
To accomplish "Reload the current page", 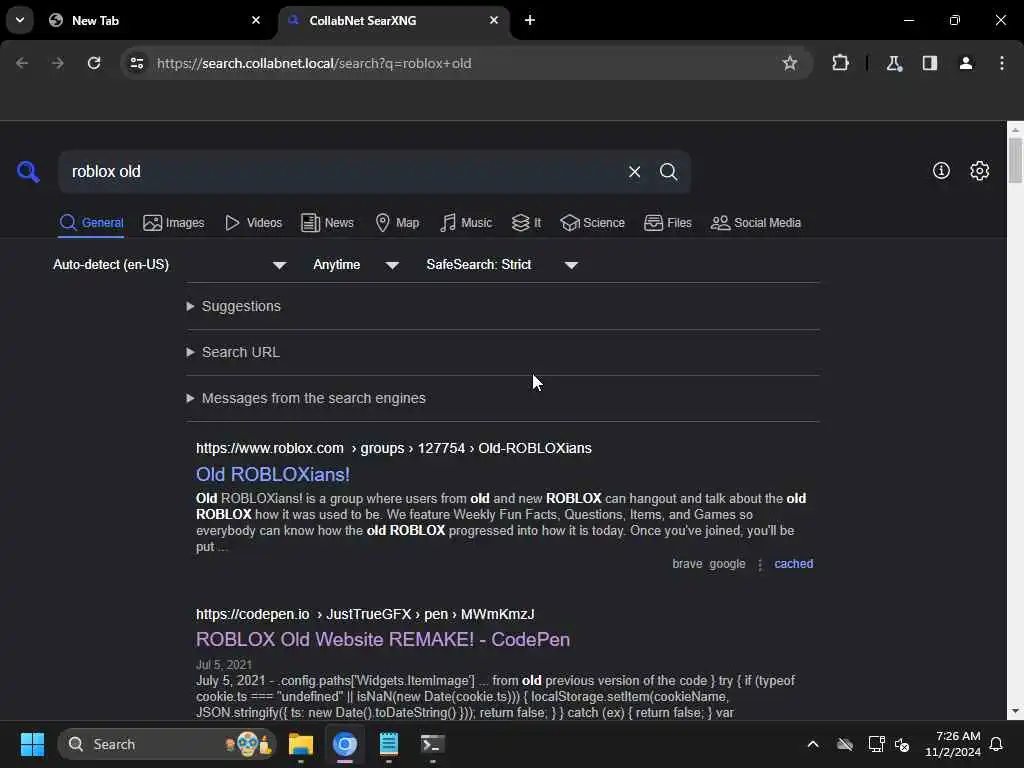I will coord(94,63).
